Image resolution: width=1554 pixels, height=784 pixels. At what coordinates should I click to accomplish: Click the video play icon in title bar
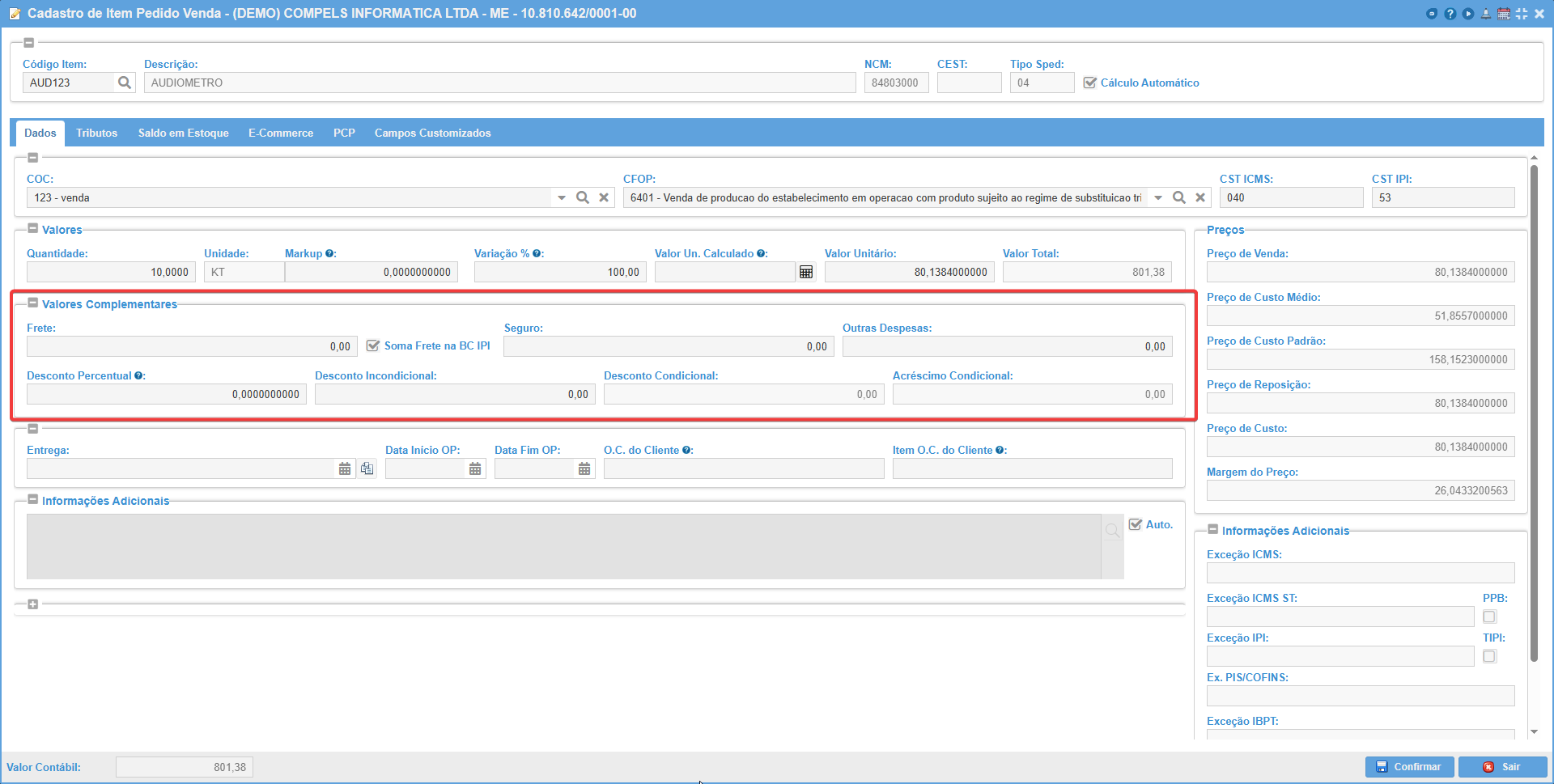1467,14
